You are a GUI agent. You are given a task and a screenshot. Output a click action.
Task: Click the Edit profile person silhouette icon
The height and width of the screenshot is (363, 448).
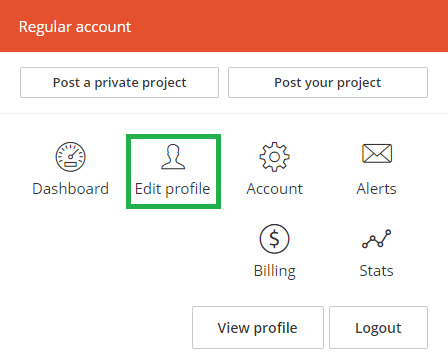click(173, 157)
